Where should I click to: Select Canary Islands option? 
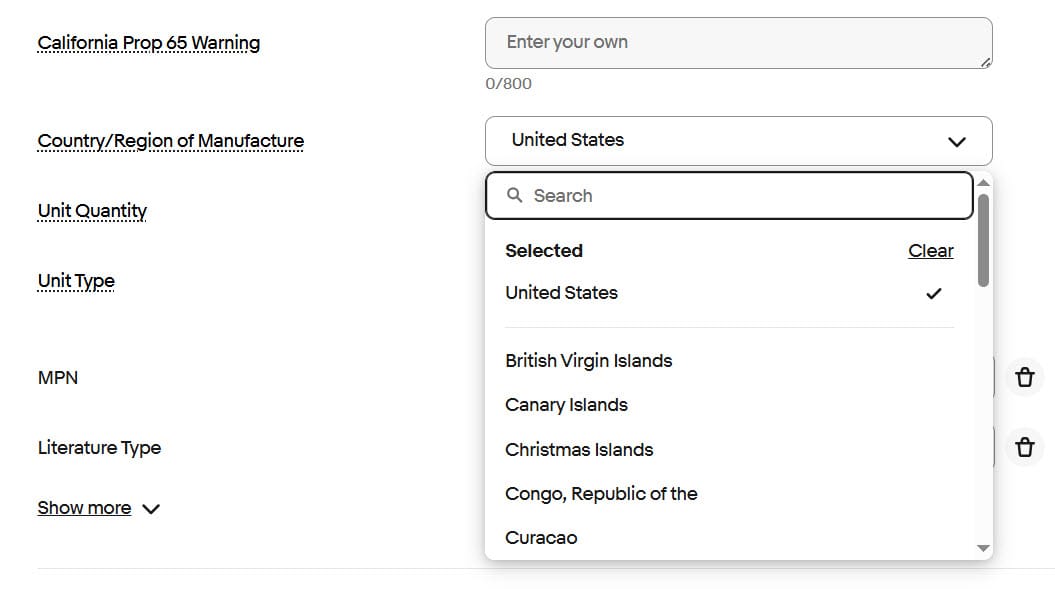pyautogui.click(x=566, y=405)
